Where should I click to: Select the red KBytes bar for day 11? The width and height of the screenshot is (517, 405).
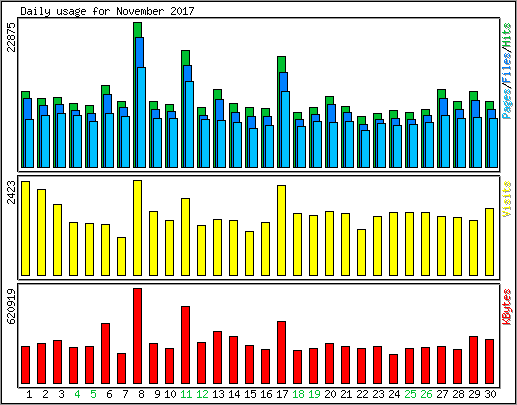tap(186, 345)
